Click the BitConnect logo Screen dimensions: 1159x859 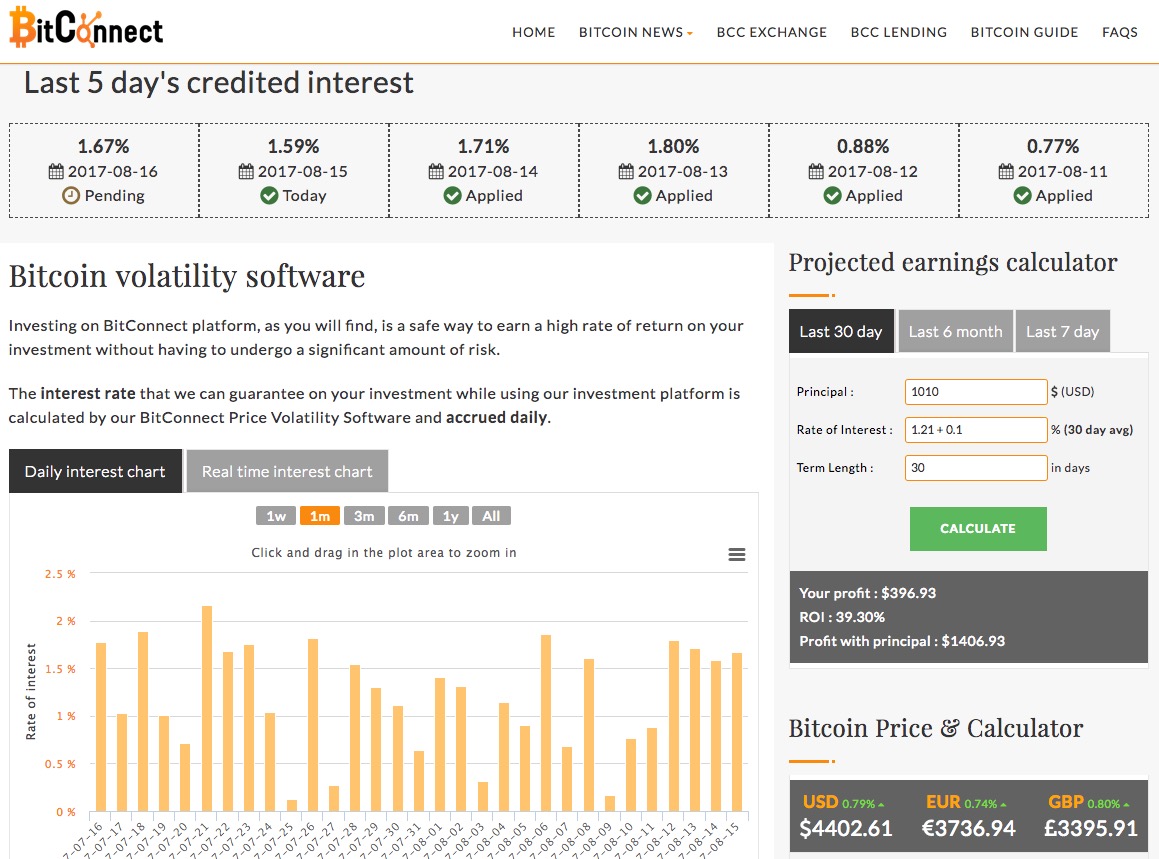pos(86,27)
